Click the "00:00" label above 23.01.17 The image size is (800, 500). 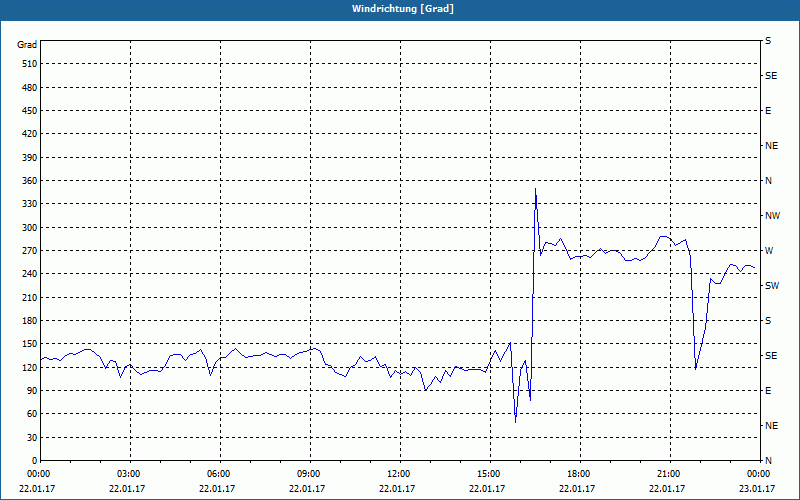click(x=759, y=474)
